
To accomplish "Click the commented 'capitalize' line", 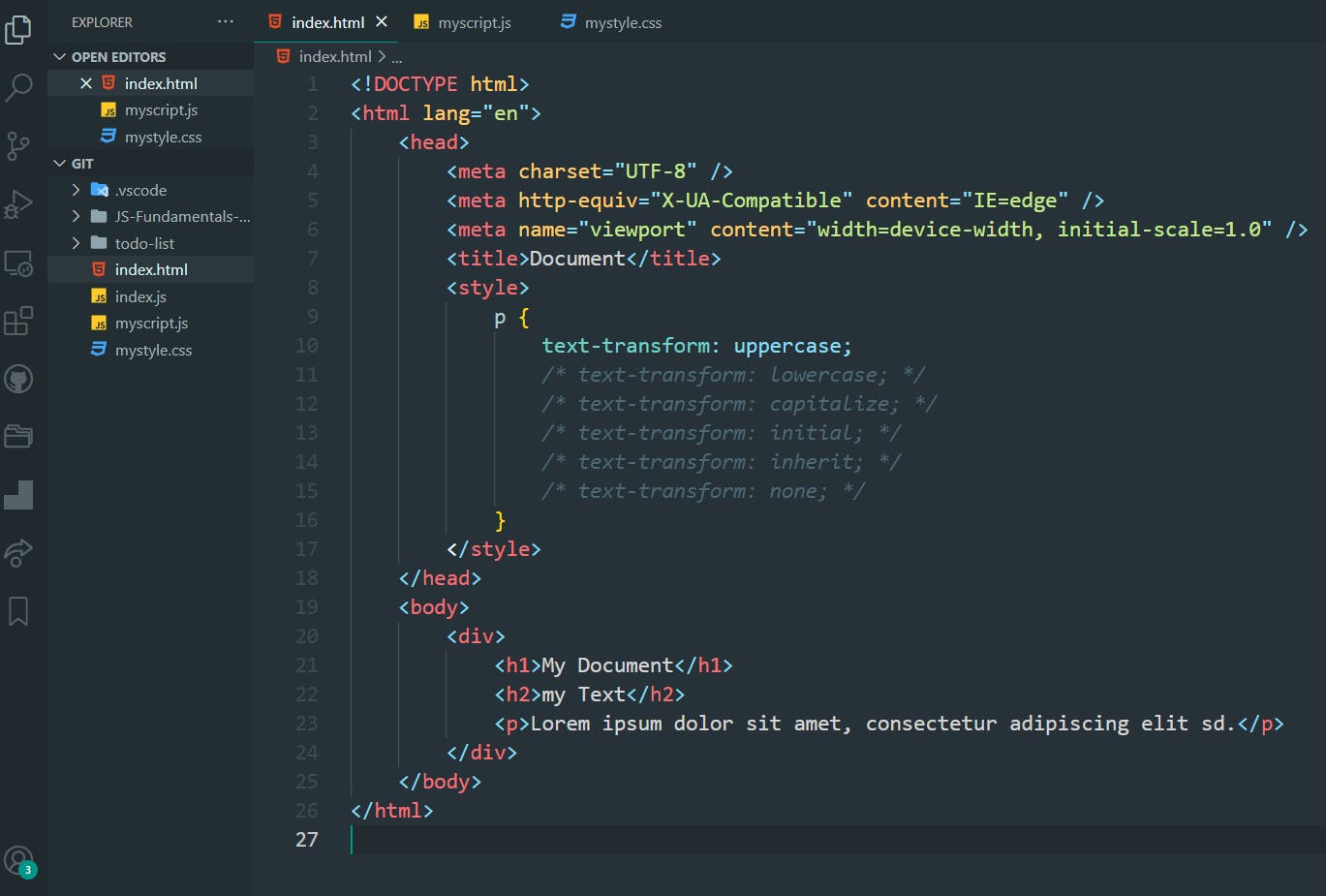I will [x=739, y=404].
